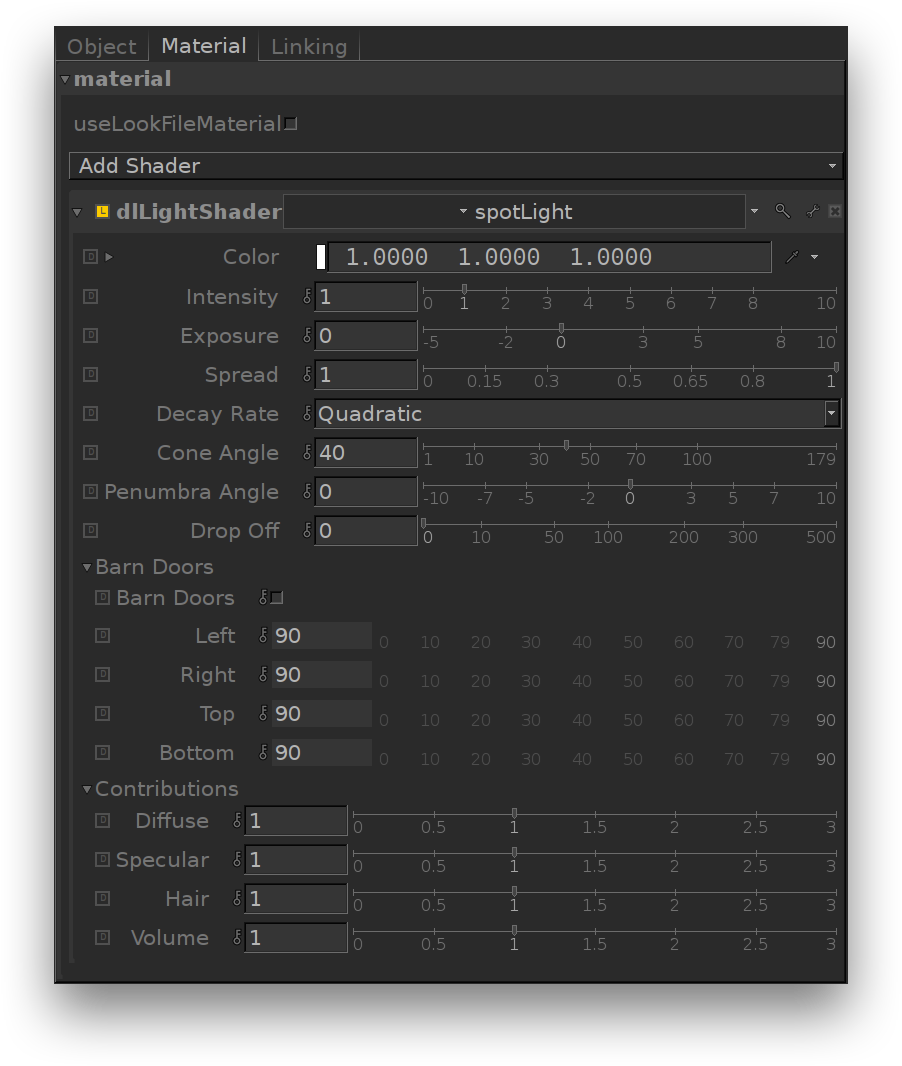Open the spotLight shader selector

[x=514, y=212]
